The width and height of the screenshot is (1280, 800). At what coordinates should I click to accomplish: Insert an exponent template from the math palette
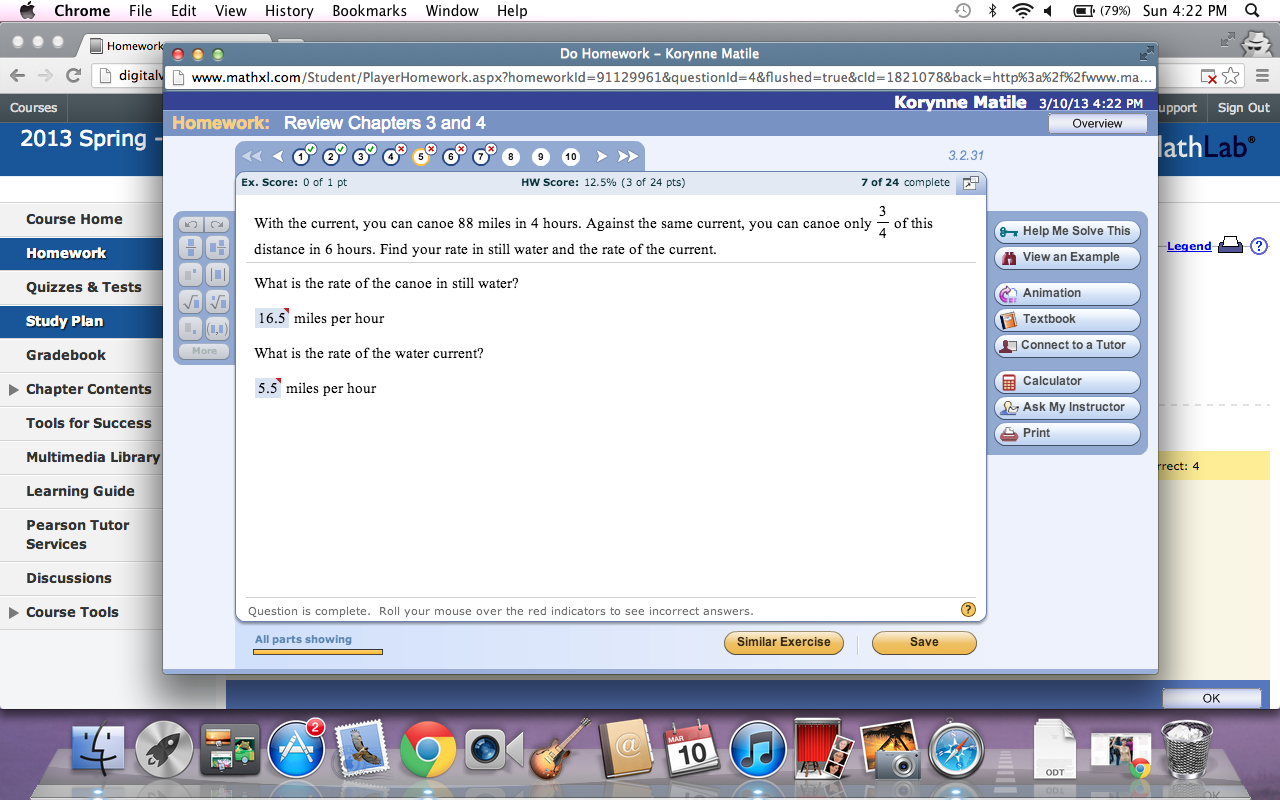(191, 275)
